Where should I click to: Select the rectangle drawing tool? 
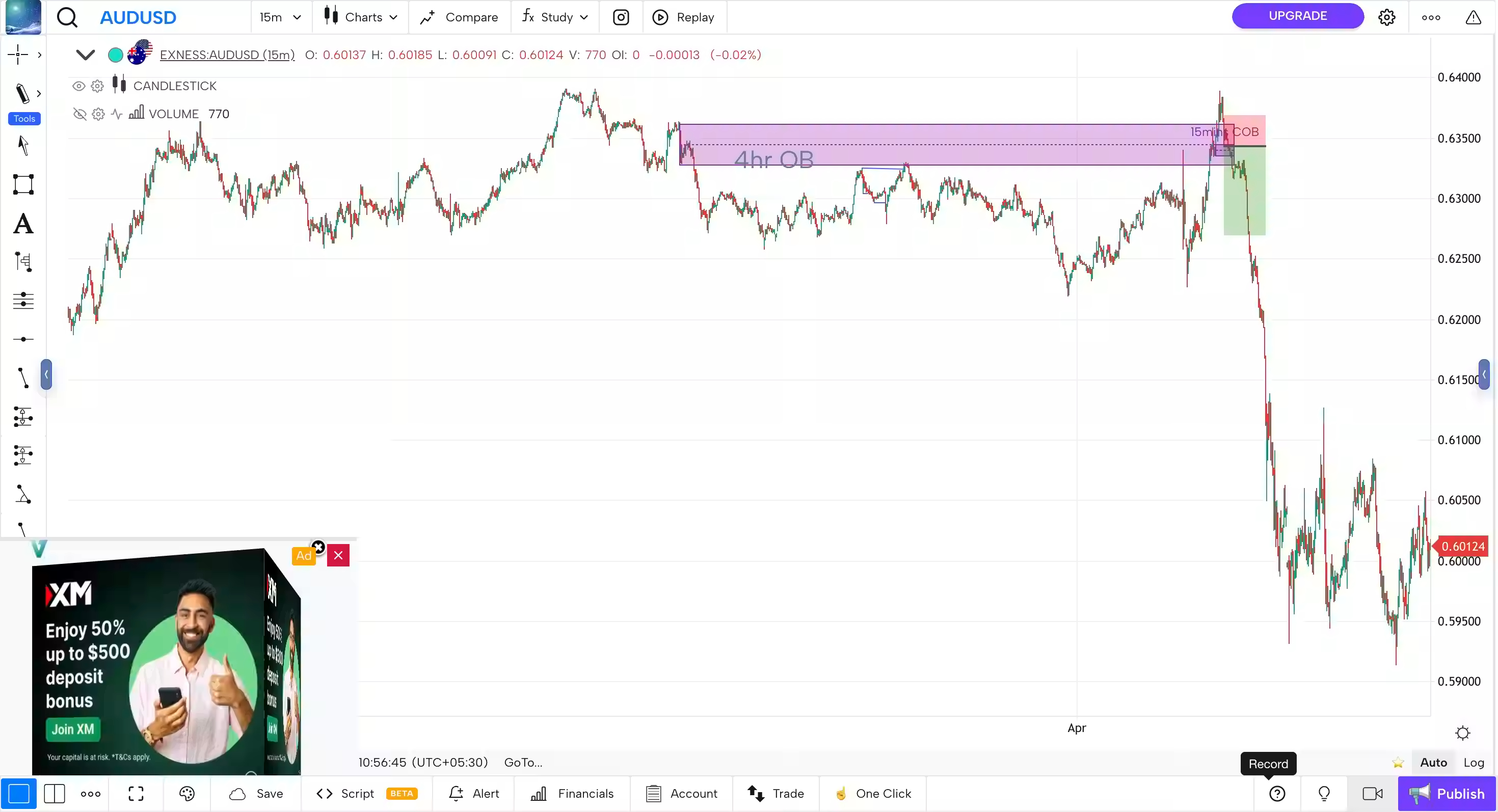[x=23, y=185]
